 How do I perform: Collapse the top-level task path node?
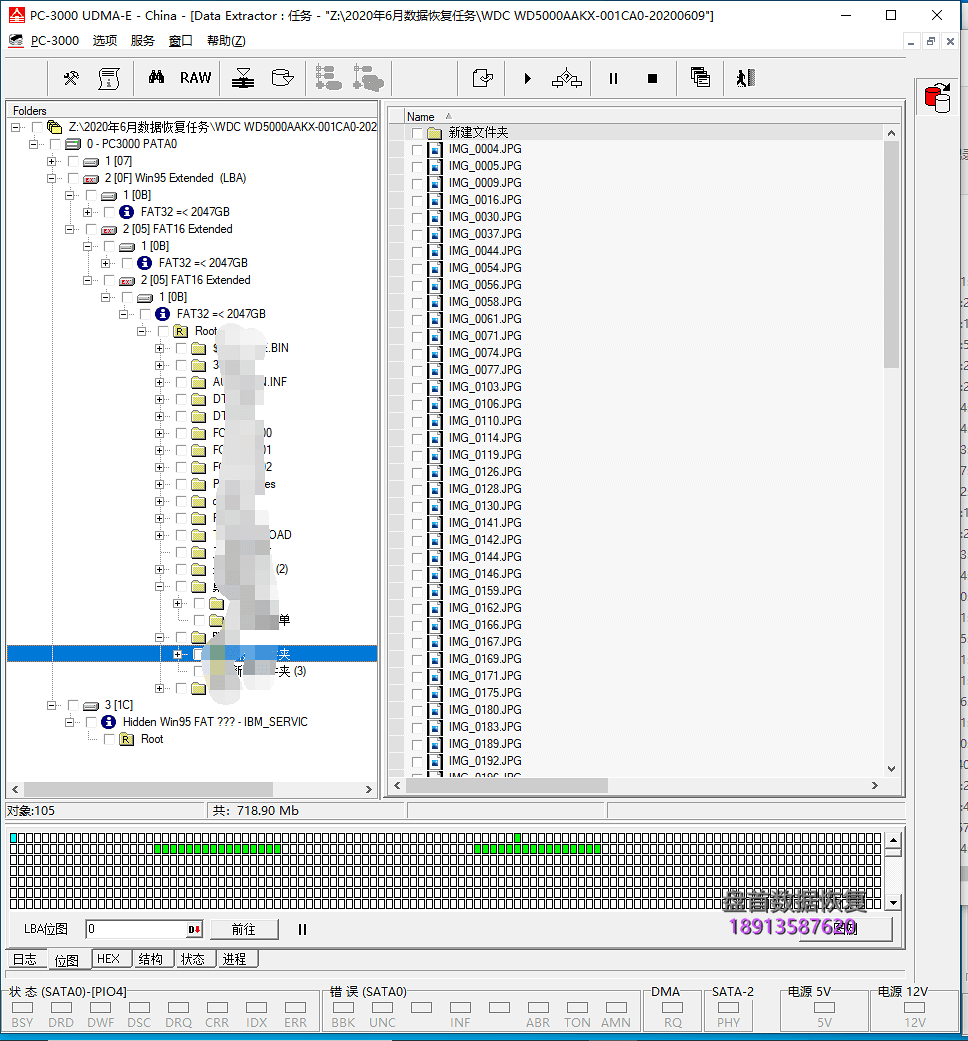coord(16,127)
